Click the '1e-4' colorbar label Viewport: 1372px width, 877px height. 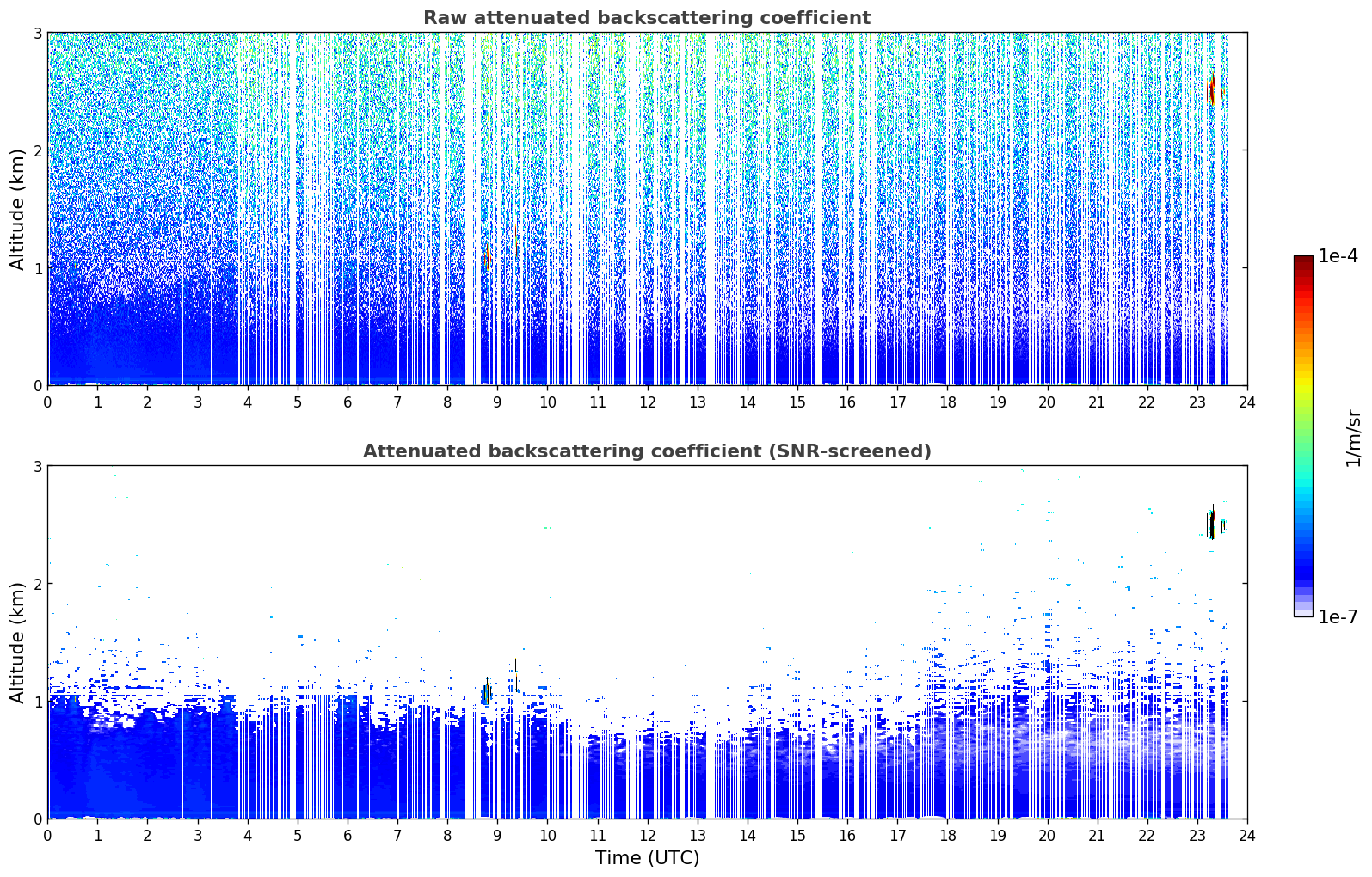click(x=1338, y=256)
